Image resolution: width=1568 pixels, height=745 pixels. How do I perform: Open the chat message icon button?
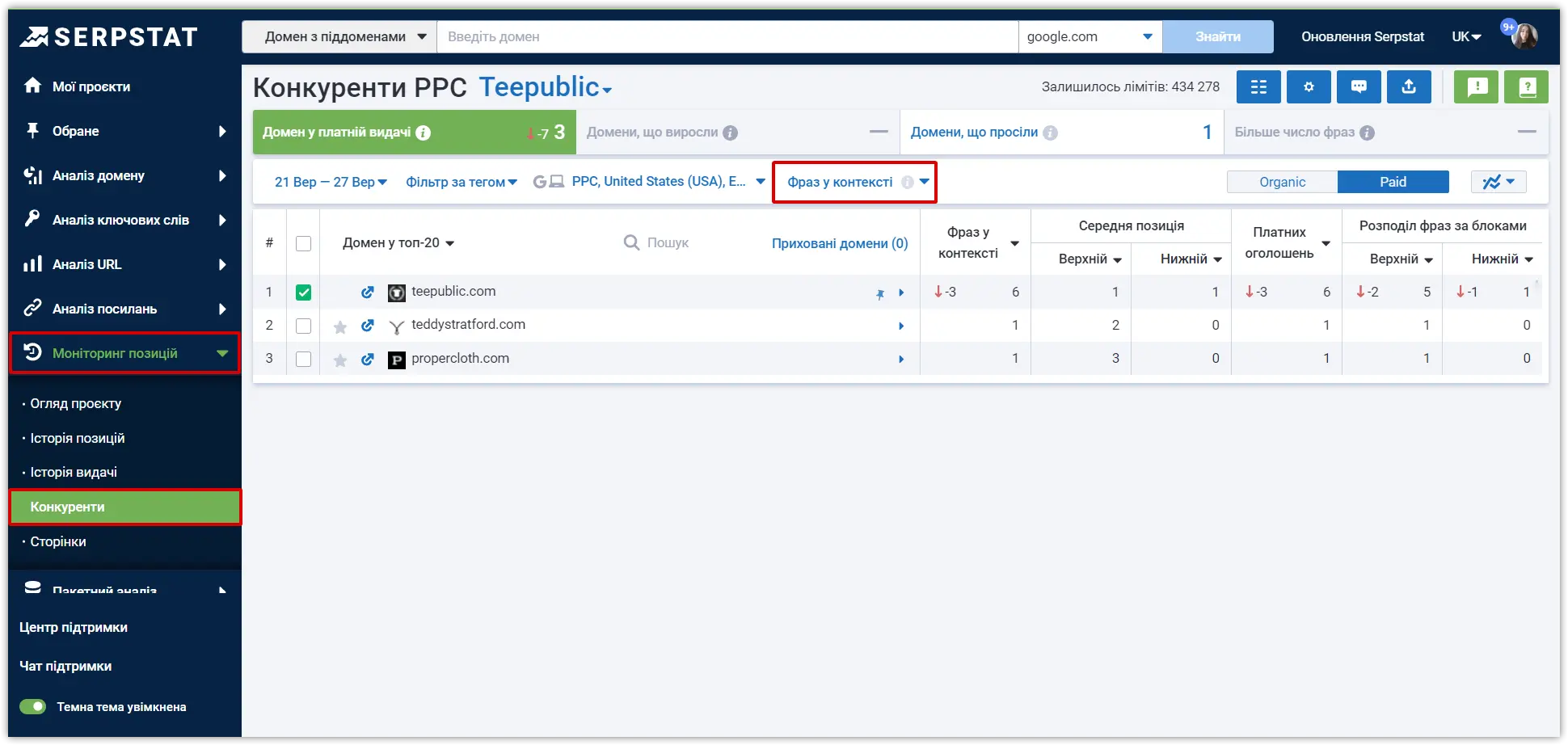pos(1359,86)
